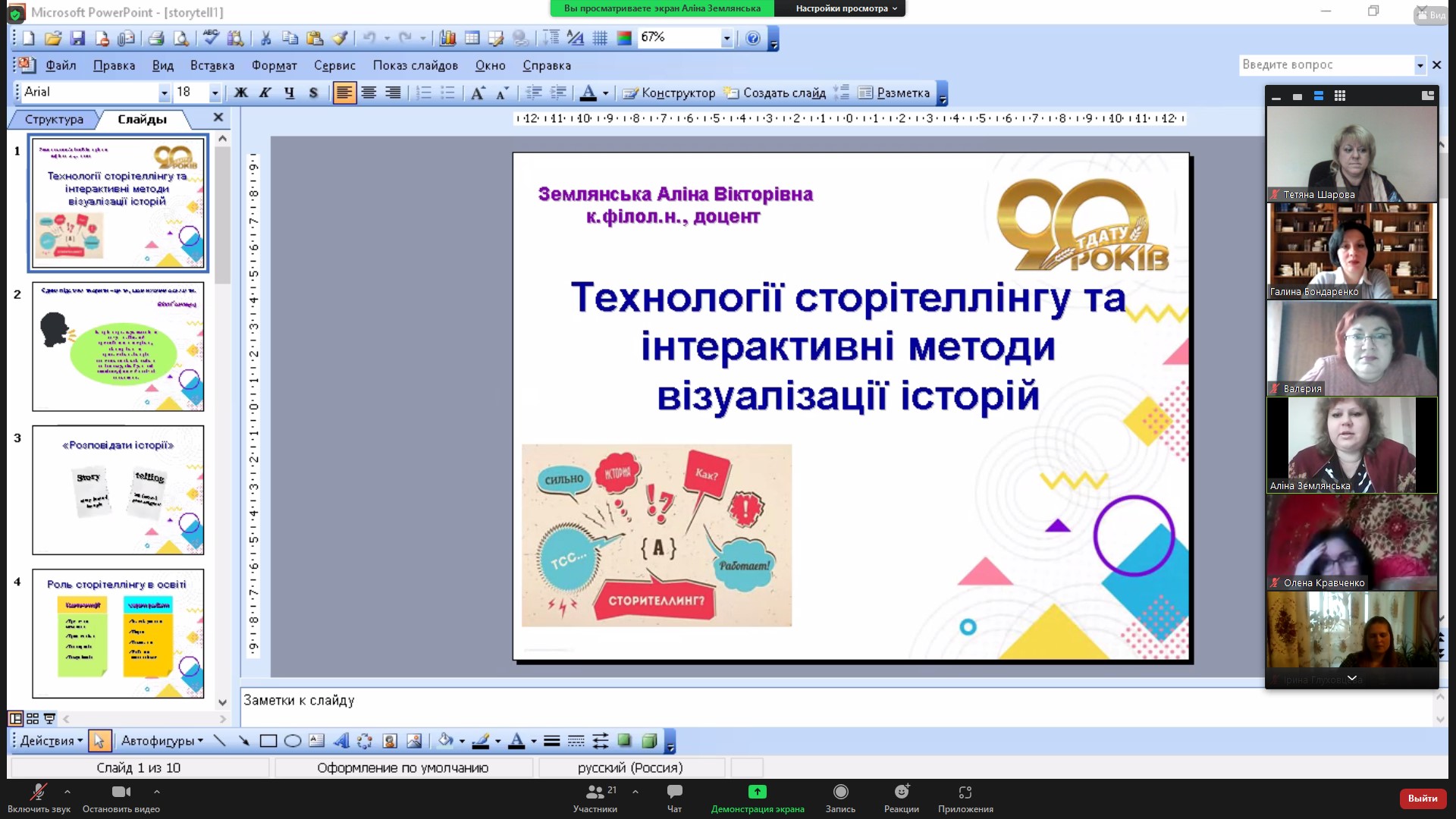
Task: Click the Reactions smiley icon
Action: coord(901,792)
